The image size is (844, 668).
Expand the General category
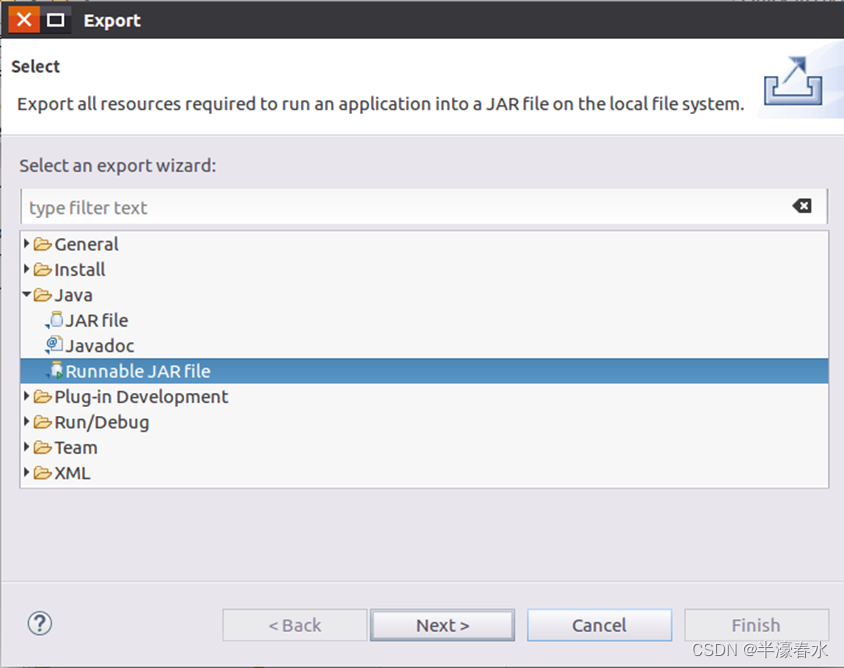pos(27,244)
